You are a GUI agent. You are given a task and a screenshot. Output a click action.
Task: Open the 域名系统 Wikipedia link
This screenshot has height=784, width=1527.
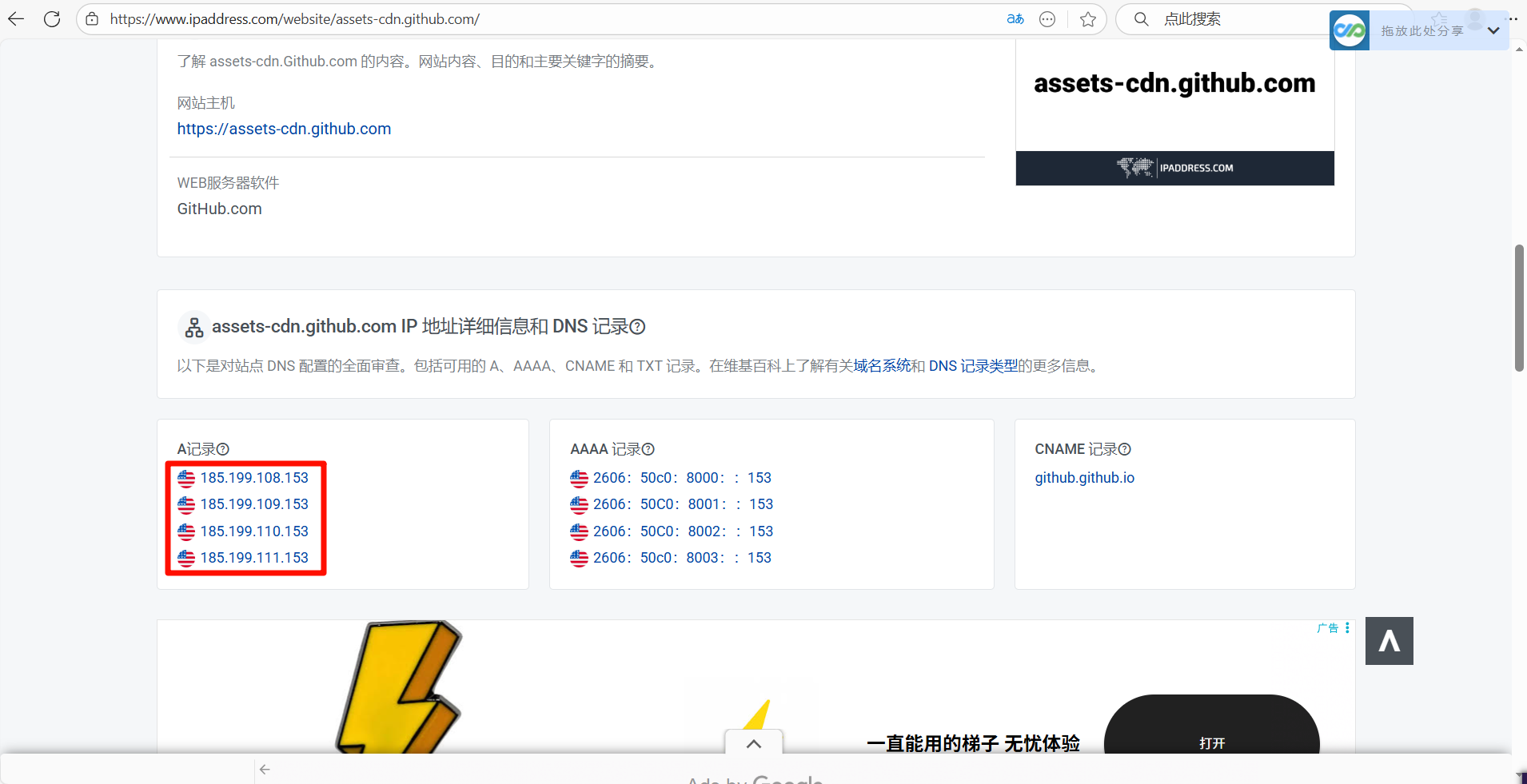882,365
